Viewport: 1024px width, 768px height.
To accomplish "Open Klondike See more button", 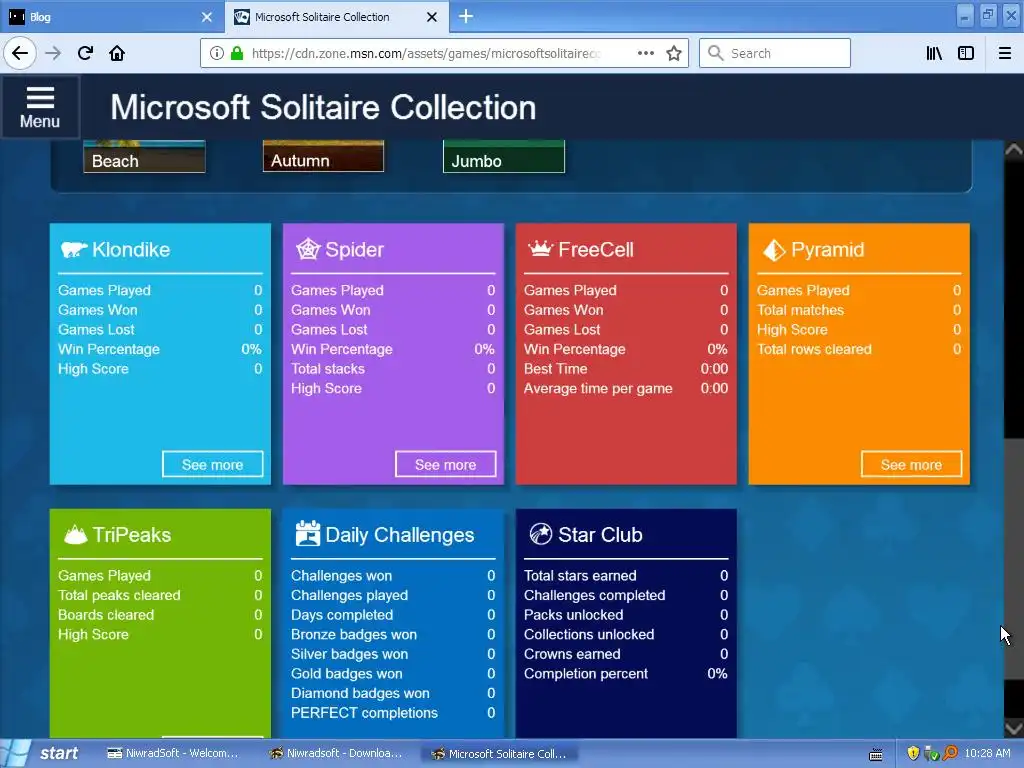I will pyautogui.click(x=212, y=464).
